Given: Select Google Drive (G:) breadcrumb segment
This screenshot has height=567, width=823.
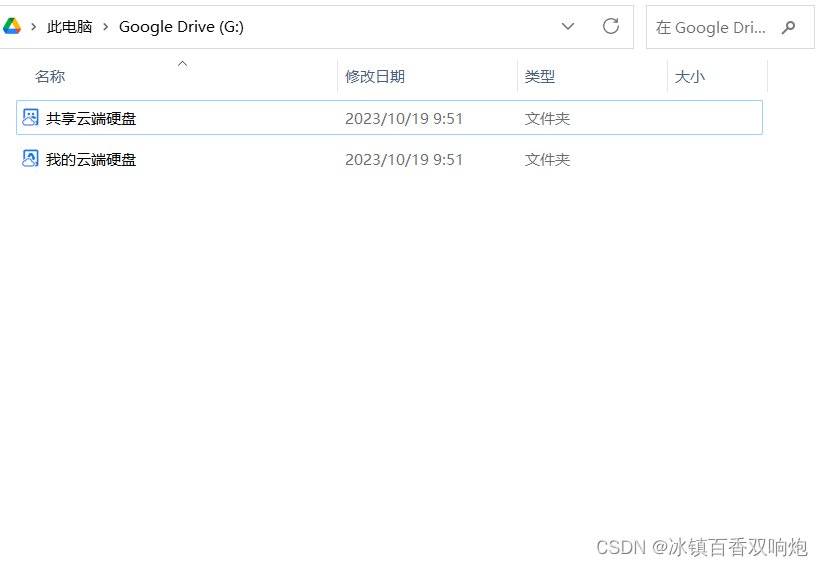Looking at the screenshot, I should [x=181, y=27].
